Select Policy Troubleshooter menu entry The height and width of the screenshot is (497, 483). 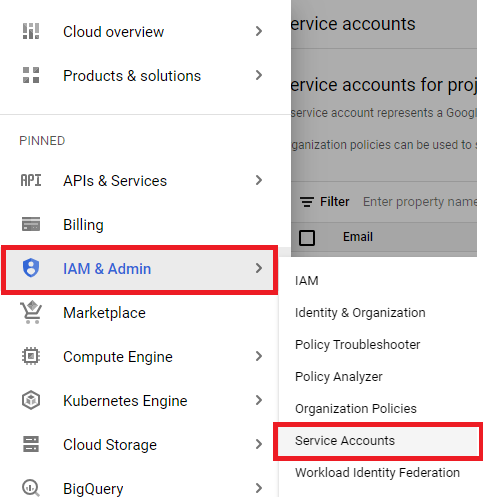pyautogui.click(x=357, y=345)
